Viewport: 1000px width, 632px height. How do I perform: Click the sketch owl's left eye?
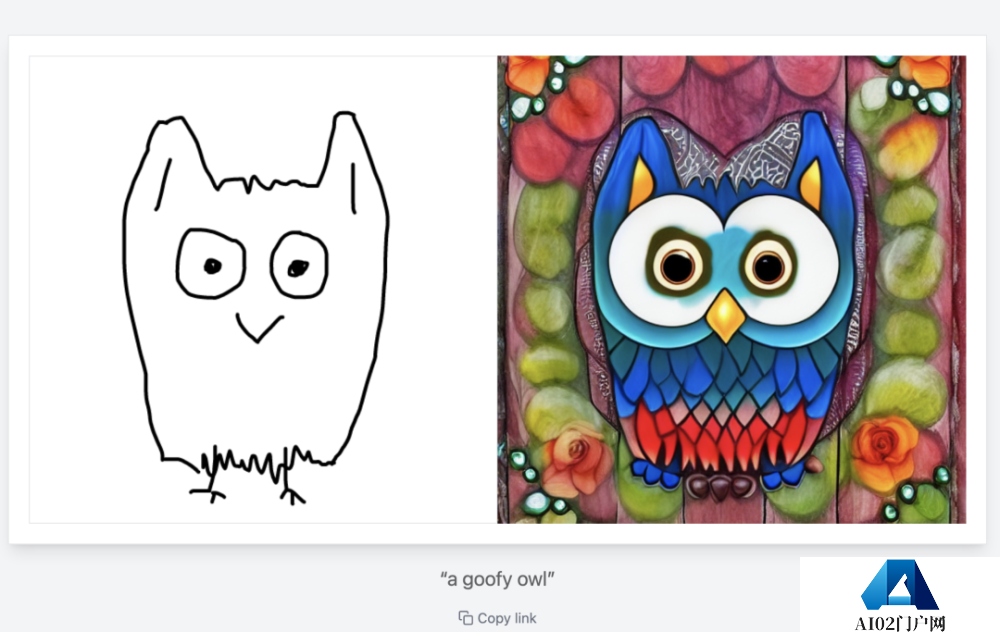pyautogui.click(x=211, y=263)
